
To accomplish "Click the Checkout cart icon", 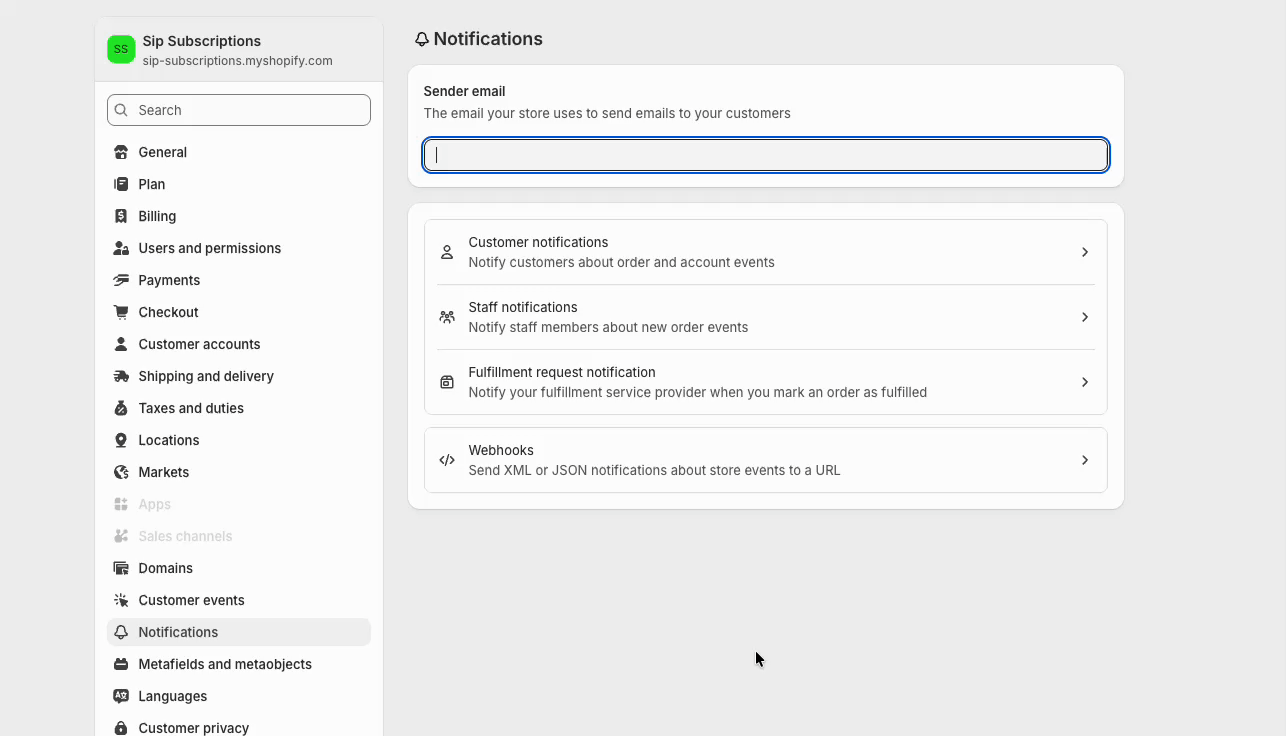I will point(121,312).
